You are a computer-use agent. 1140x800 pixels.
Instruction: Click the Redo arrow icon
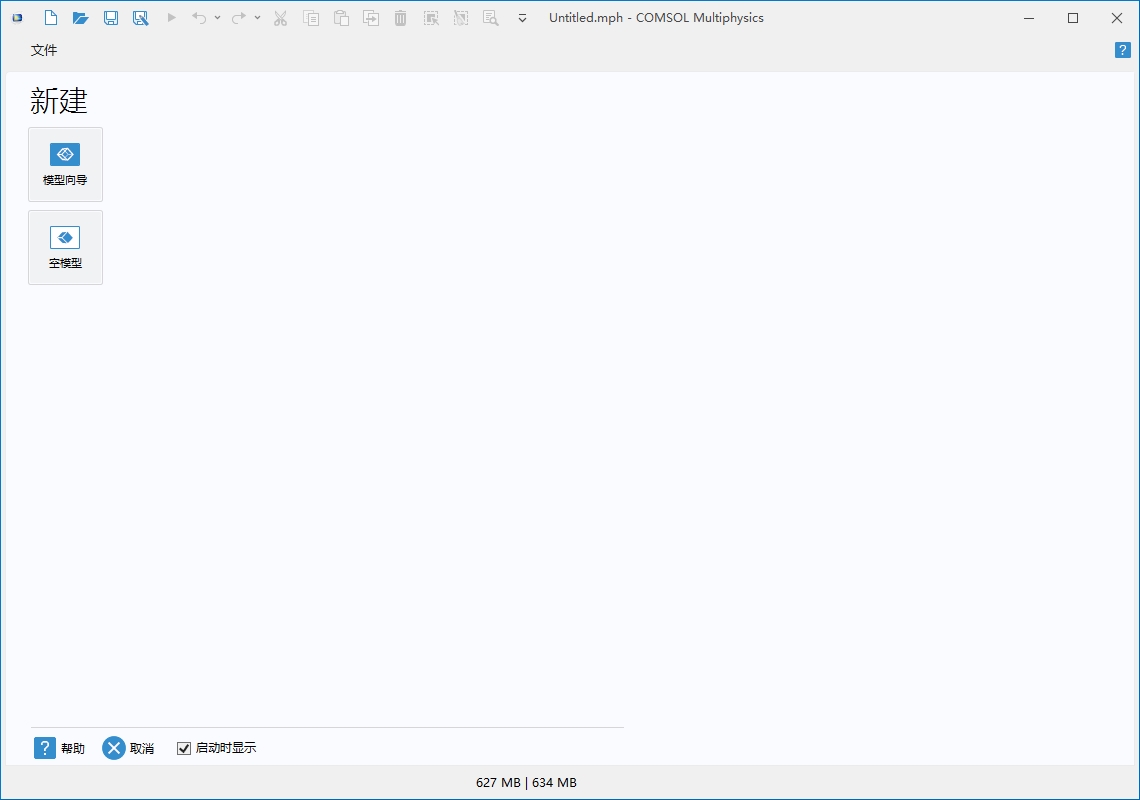coord(238,18)
